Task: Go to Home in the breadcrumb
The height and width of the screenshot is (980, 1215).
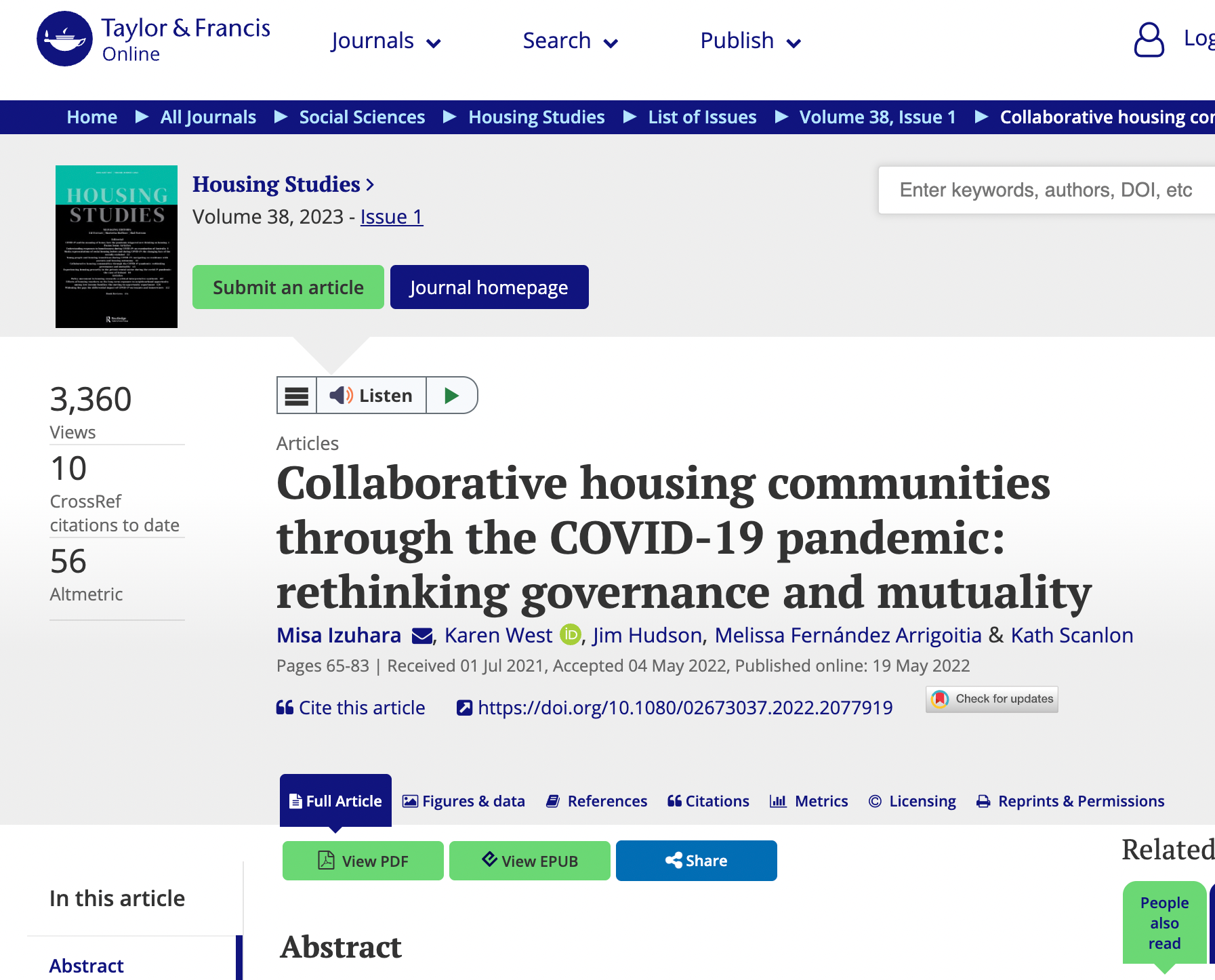Action: pyautogui.click(x=92, y=117)
